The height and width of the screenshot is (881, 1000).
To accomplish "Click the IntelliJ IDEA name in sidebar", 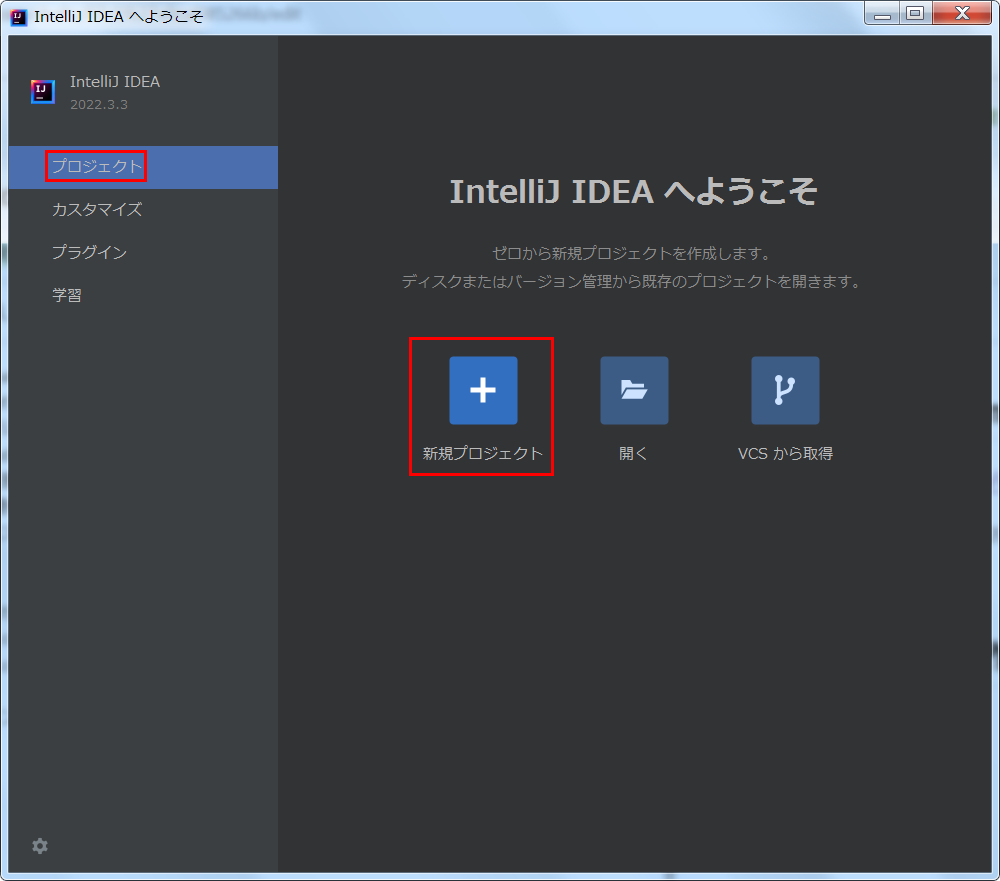I will pos(115,82).
